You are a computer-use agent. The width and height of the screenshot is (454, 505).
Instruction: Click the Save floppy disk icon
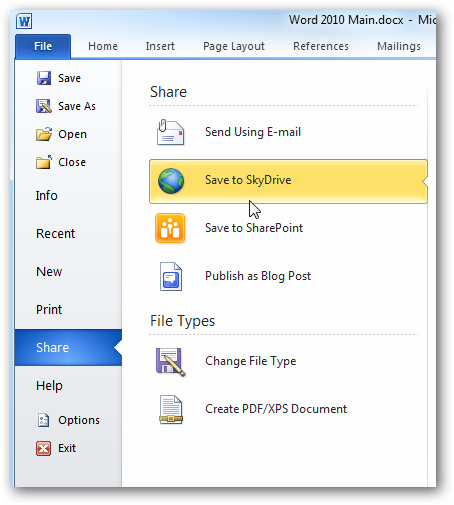pyautogui.click(x=44, y=78)
